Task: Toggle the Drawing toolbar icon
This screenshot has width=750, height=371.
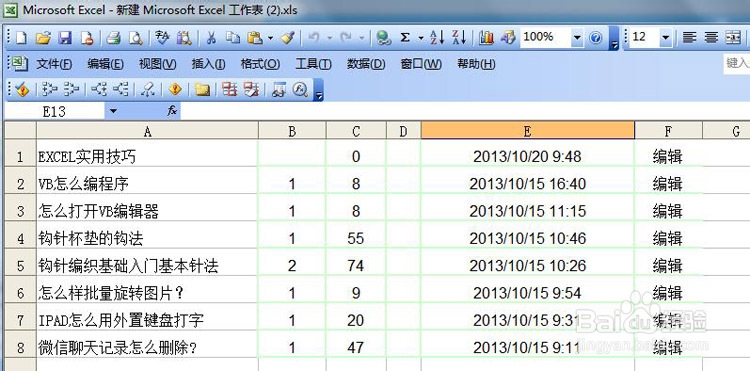Action: point(508,38)
